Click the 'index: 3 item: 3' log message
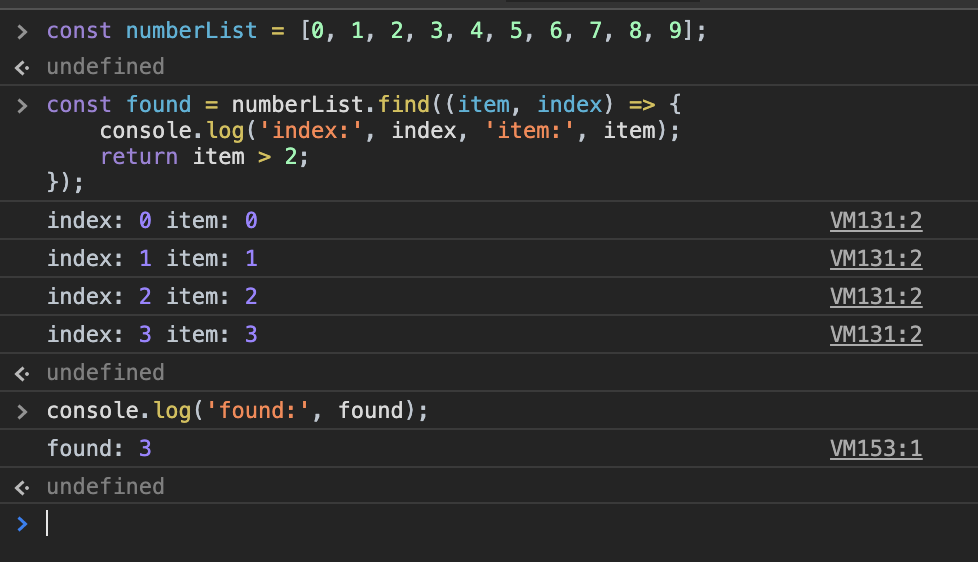Viewport: 978px width, 562px height. 152,334
